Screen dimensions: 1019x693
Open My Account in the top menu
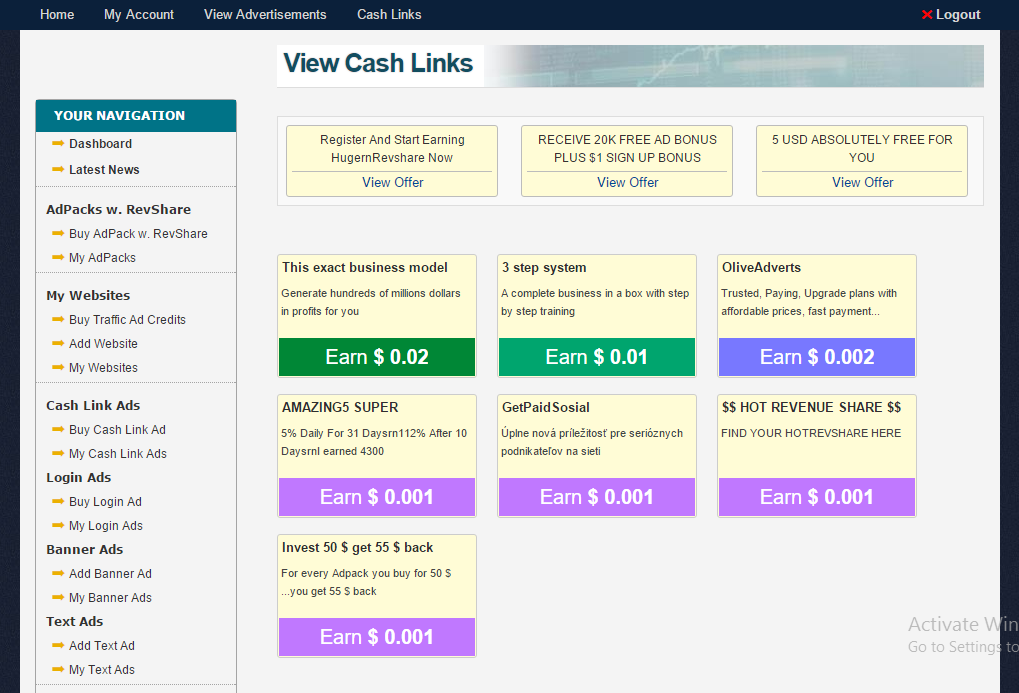pyautogui.click(x=139, y=14)
